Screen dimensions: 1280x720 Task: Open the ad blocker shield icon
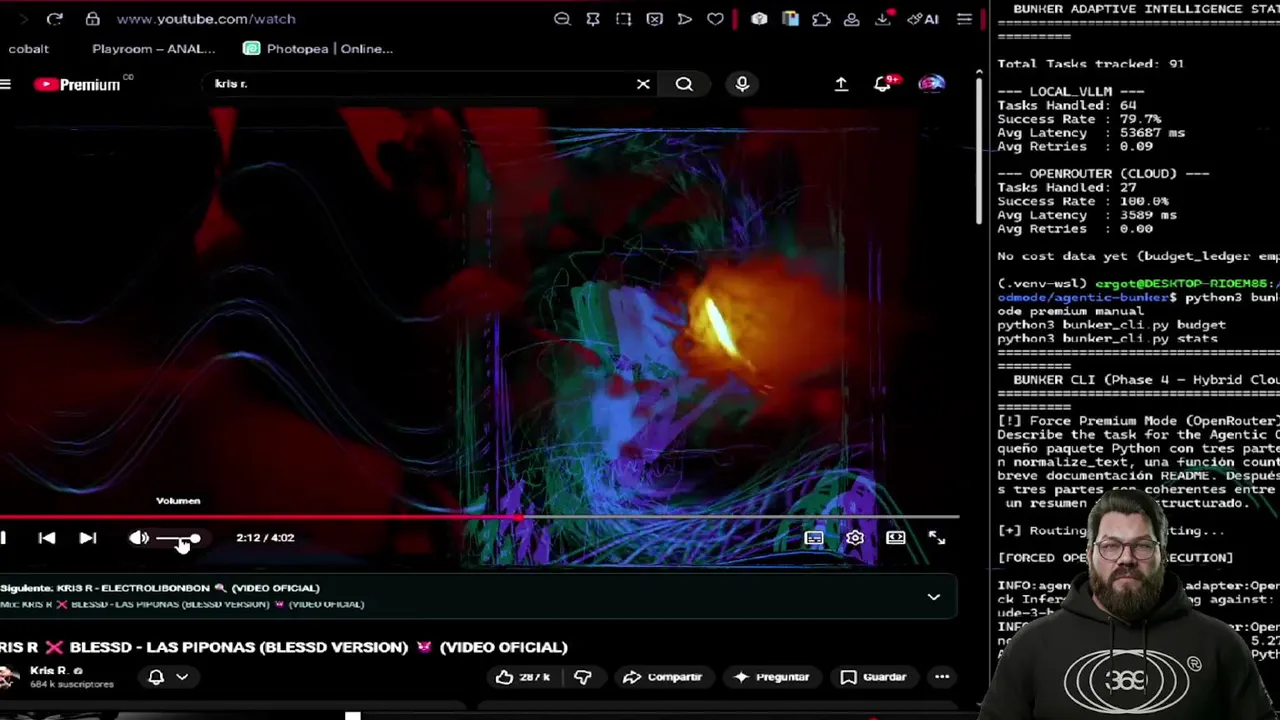[654, 18]
